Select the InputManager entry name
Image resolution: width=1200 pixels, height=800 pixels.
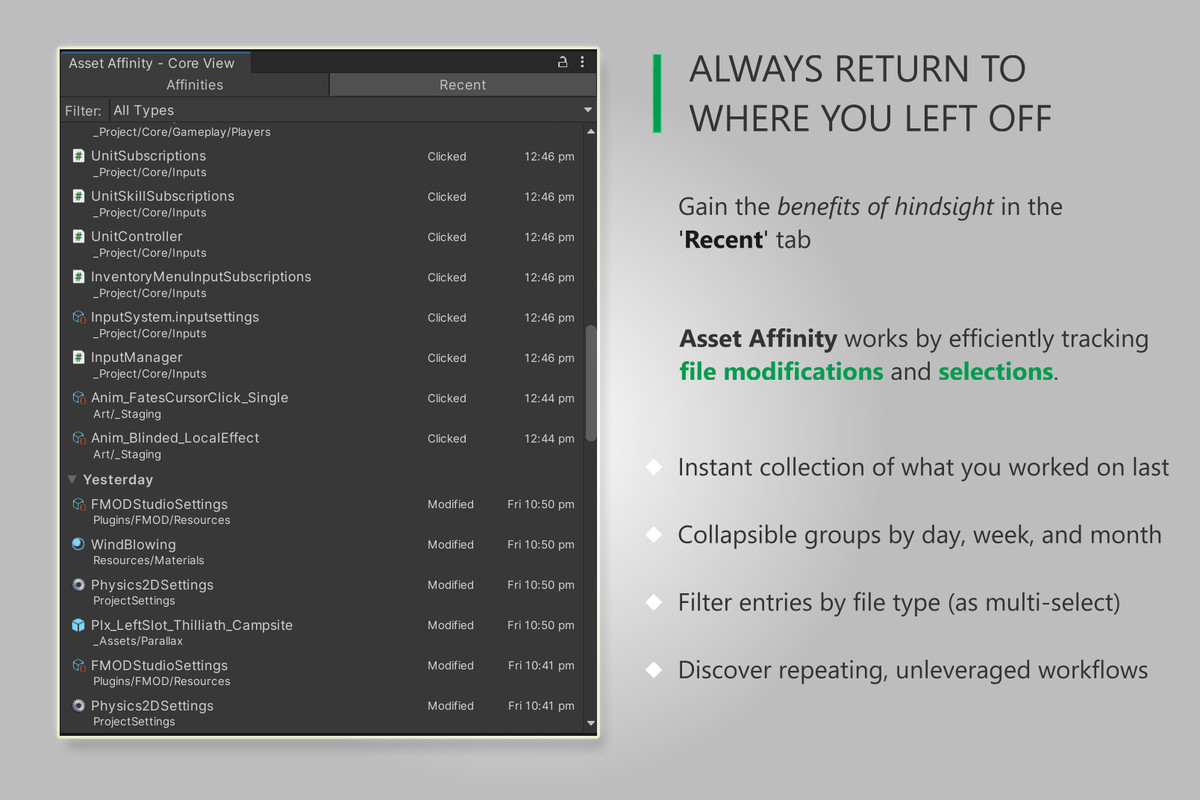(137, 357)
